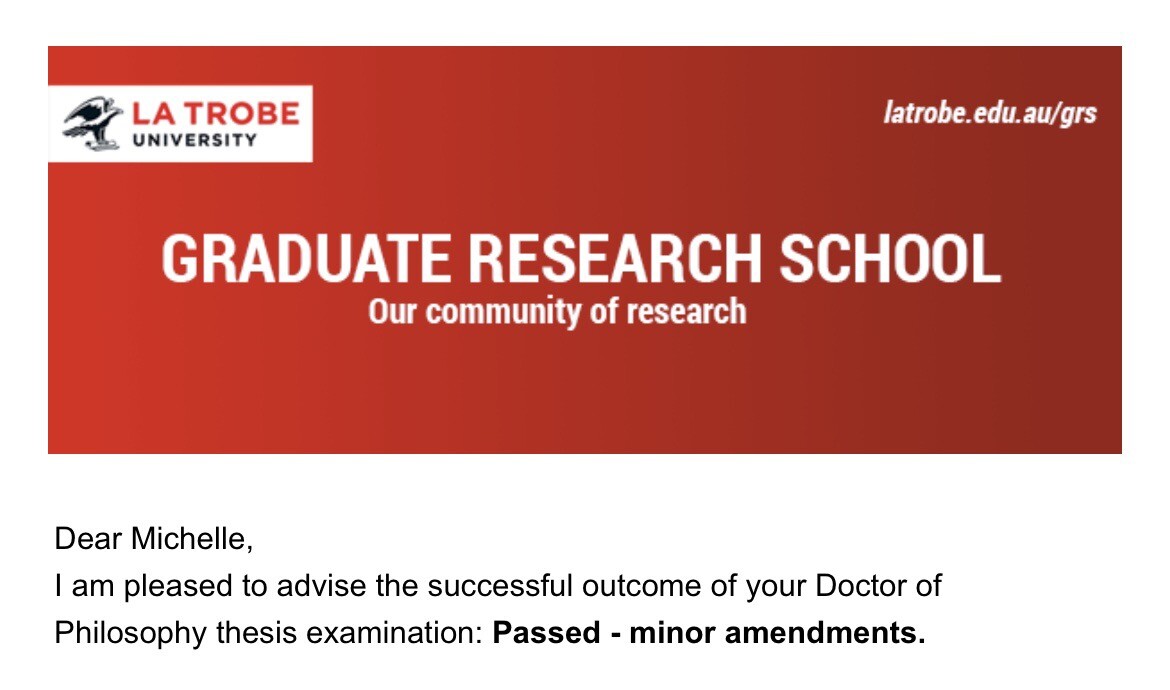Viewport: 1170px width, 690px height.
Task: Click the word GRADUATE in the banner
Action: [306, 259]
